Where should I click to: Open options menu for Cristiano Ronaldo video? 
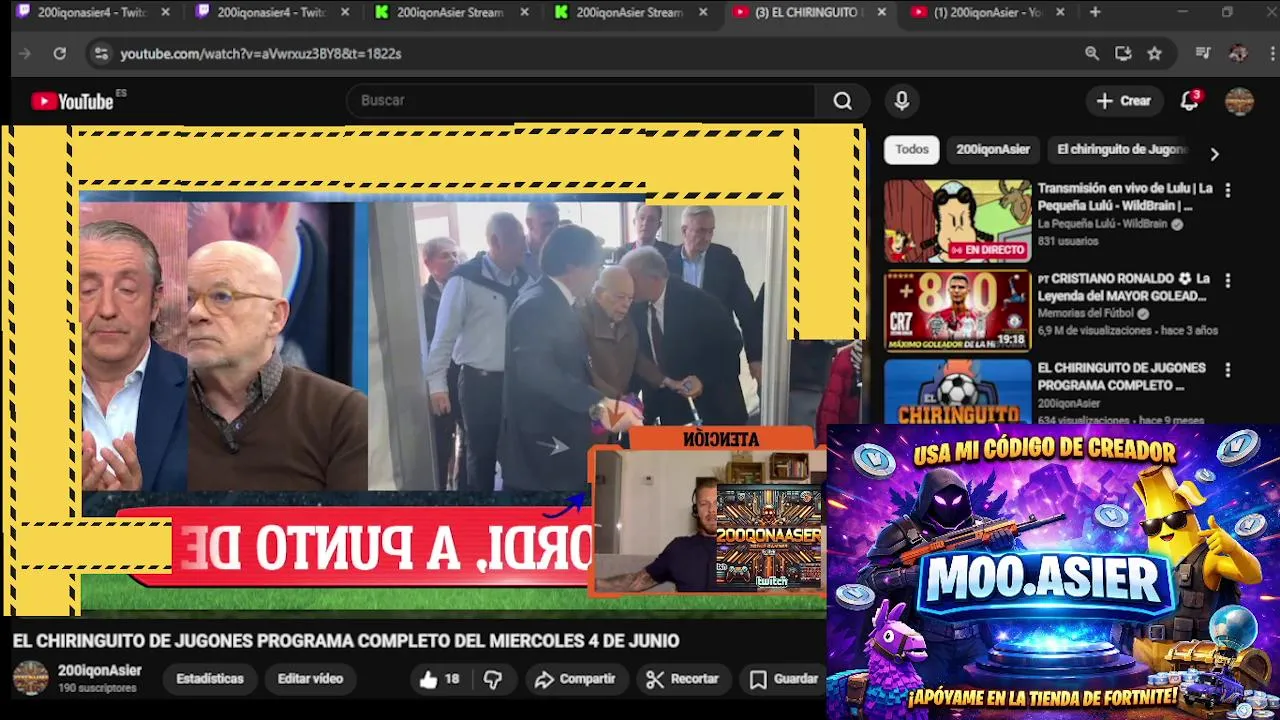1227,280
